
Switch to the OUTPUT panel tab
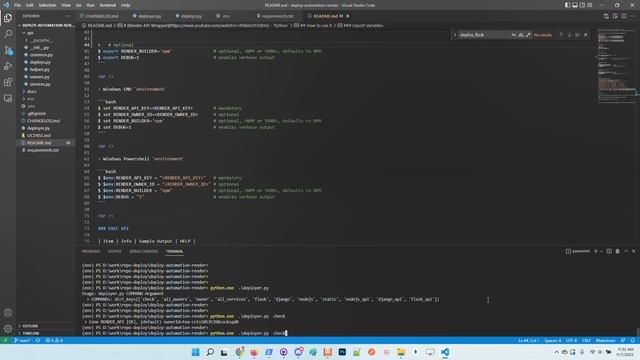pyautogui.click(x=115, y=251)
